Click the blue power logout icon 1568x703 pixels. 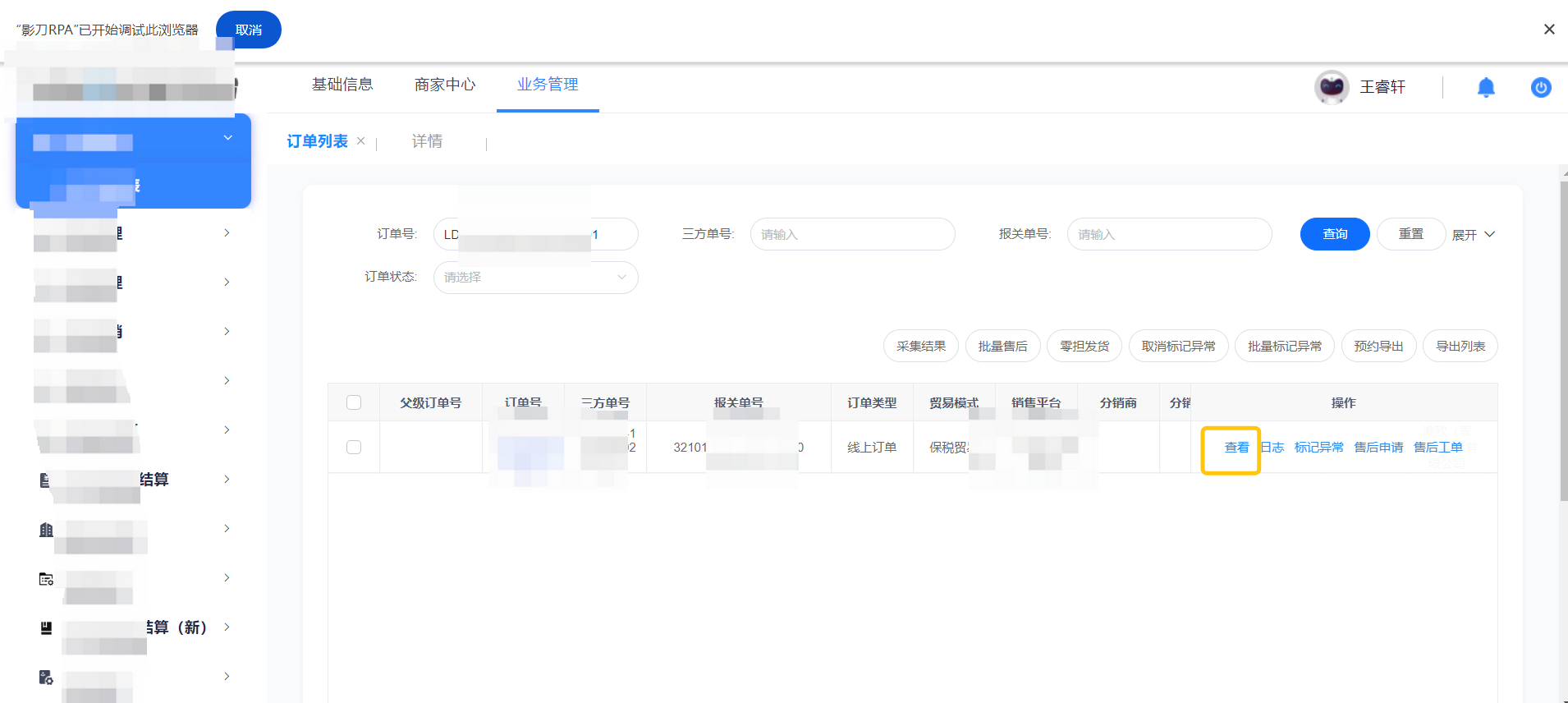point(1541,87)
